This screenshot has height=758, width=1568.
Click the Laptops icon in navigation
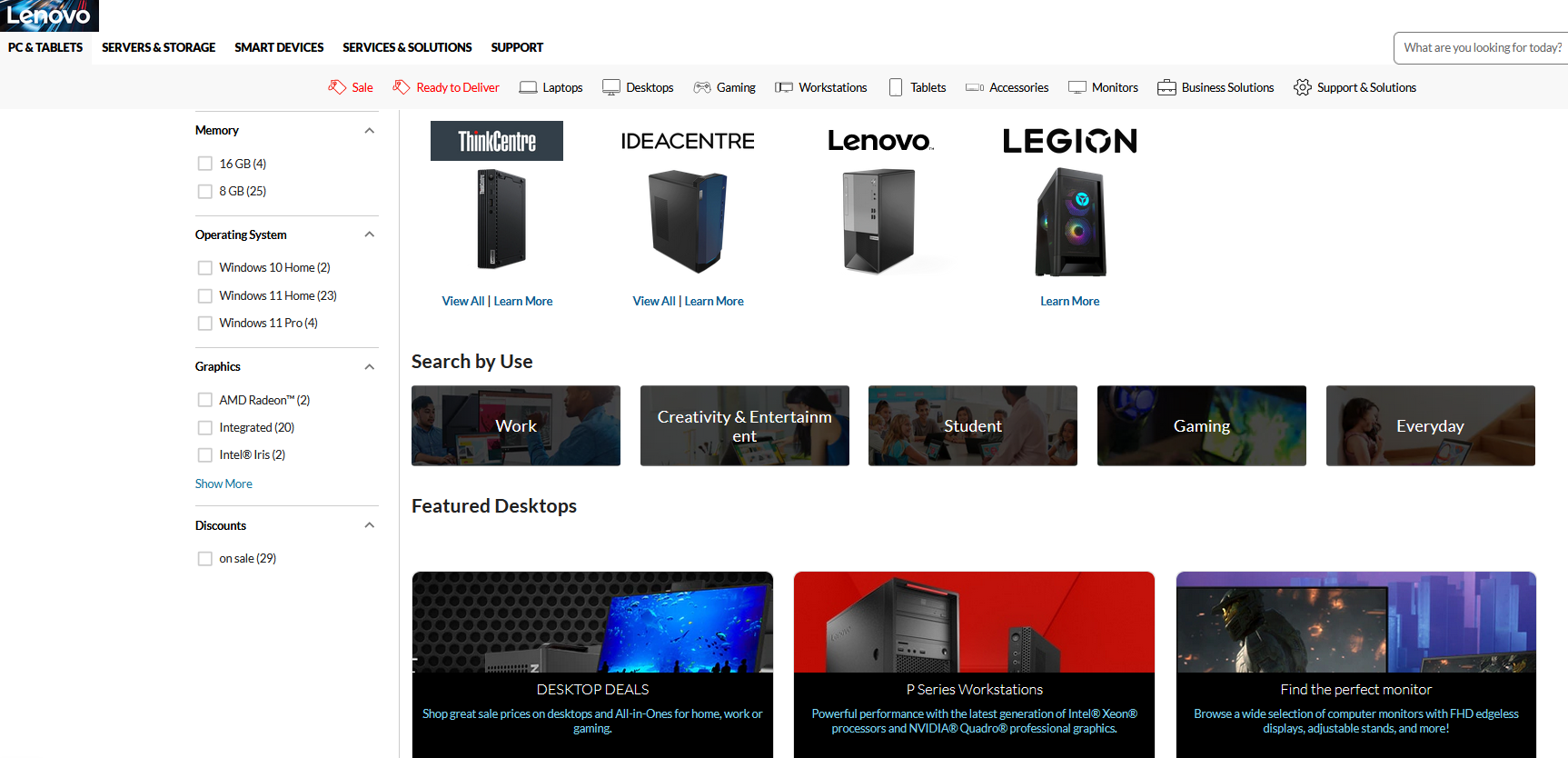pyautogui.click(x=528, y=87)
